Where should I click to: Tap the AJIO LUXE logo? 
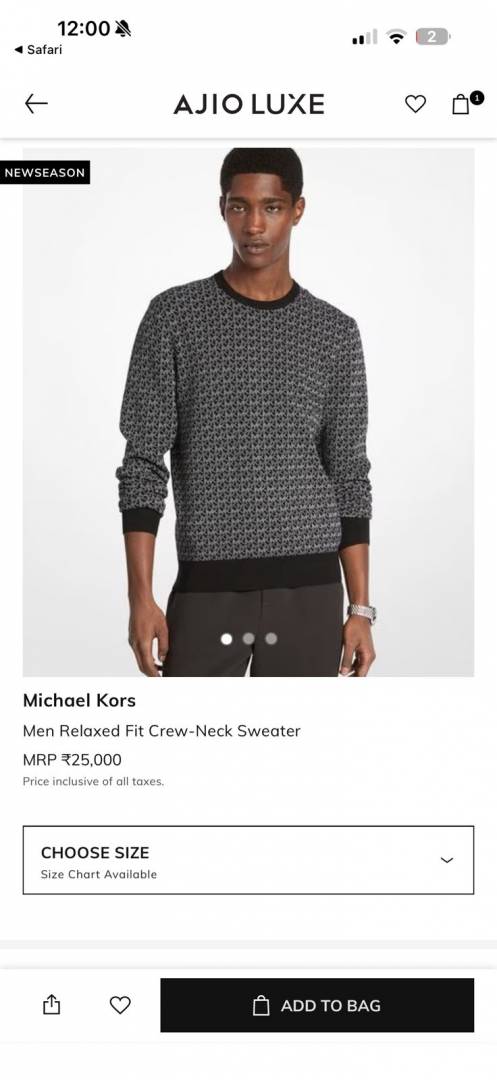(x=248, y=104)
